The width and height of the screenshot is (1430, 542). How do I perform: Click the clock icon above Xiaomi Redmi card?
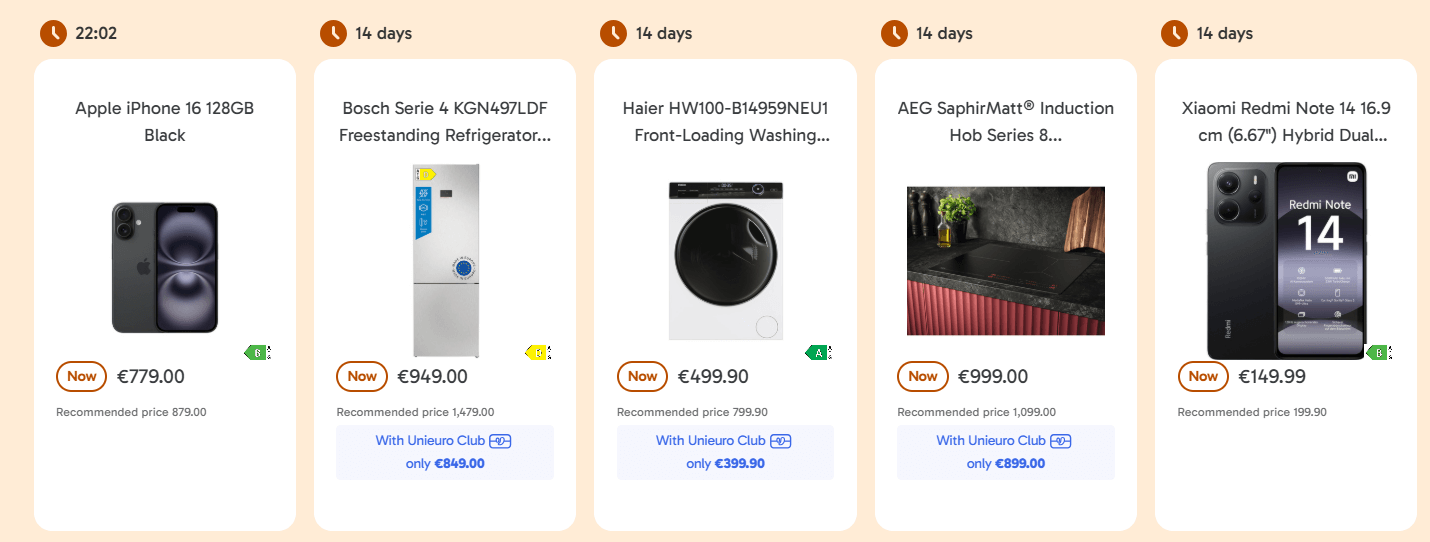1173,34
